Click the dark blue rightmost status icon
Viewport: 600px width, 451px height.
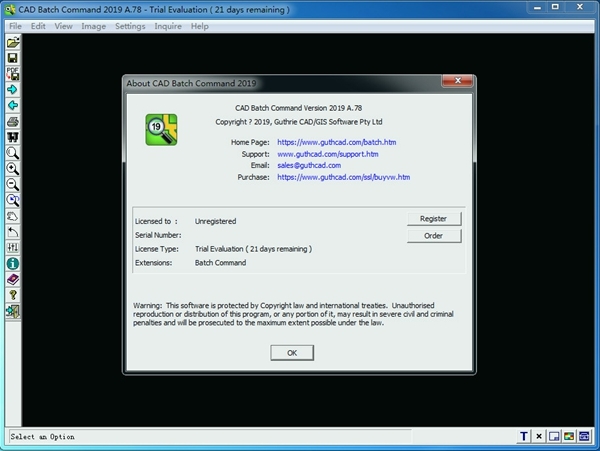point(584,436)
